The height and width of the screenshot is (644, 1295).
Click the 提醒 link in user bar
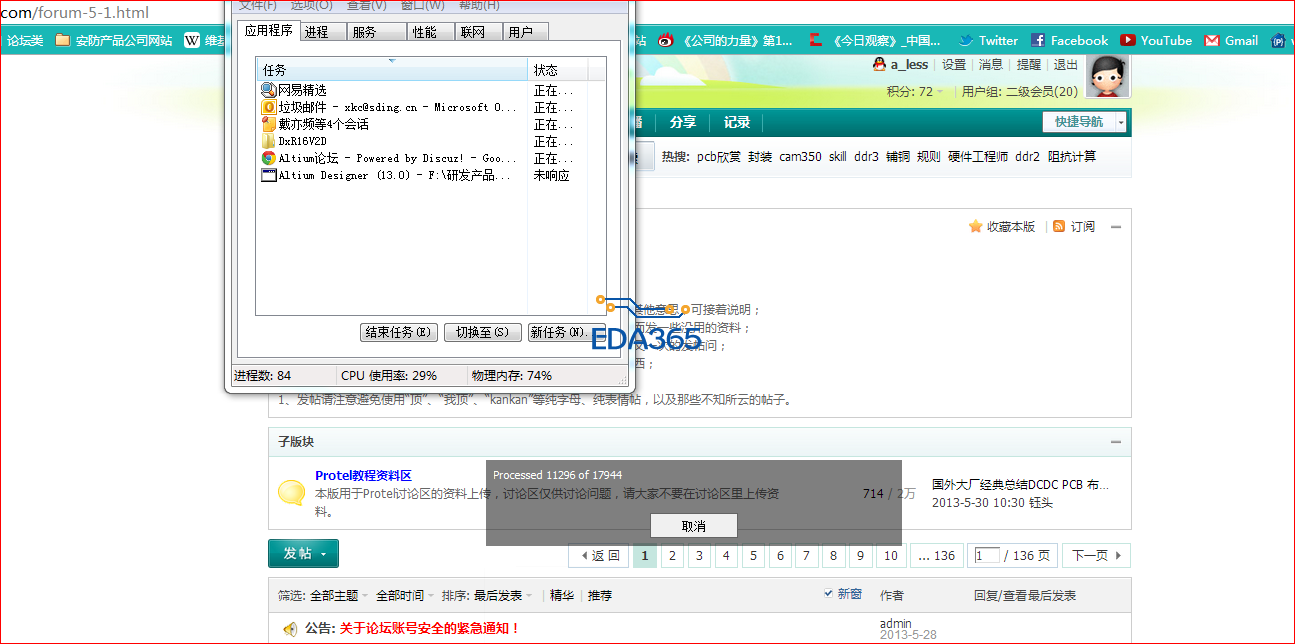(1029, 64)
